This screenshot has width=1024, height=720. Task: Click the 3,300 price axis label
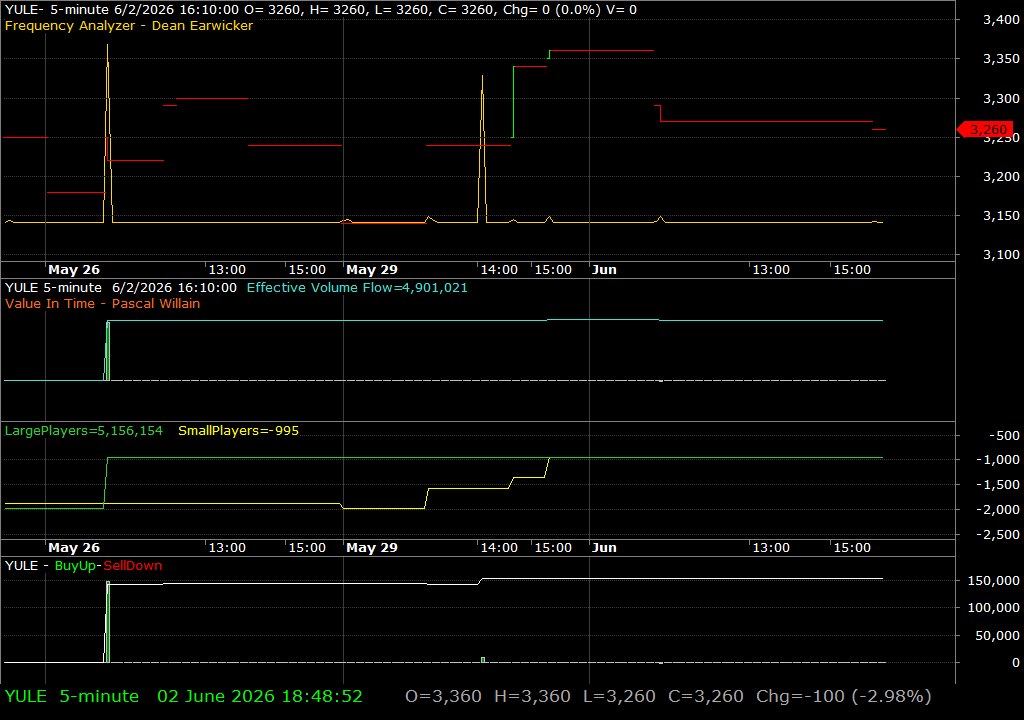coord(1001,99)
